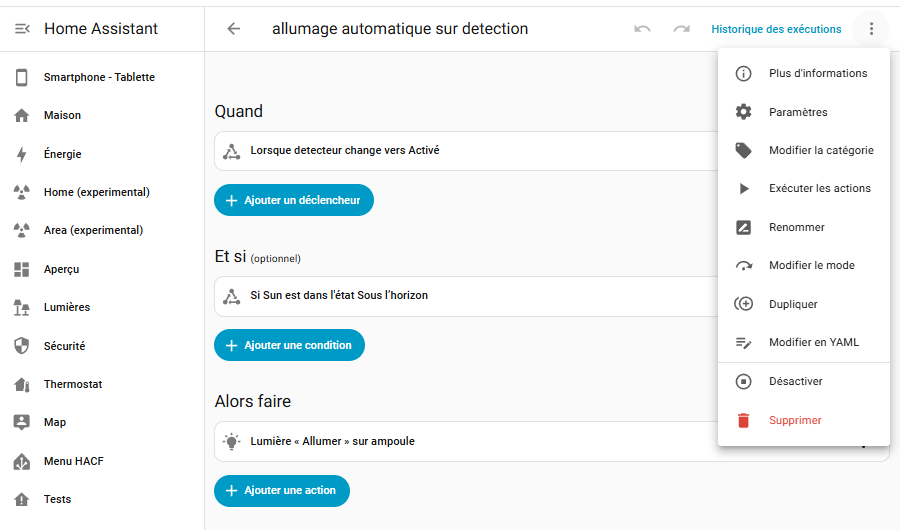Open Lumières lamp sidebar item
Viewport: 900px width, 530px height.
click(x=66, y=307)
